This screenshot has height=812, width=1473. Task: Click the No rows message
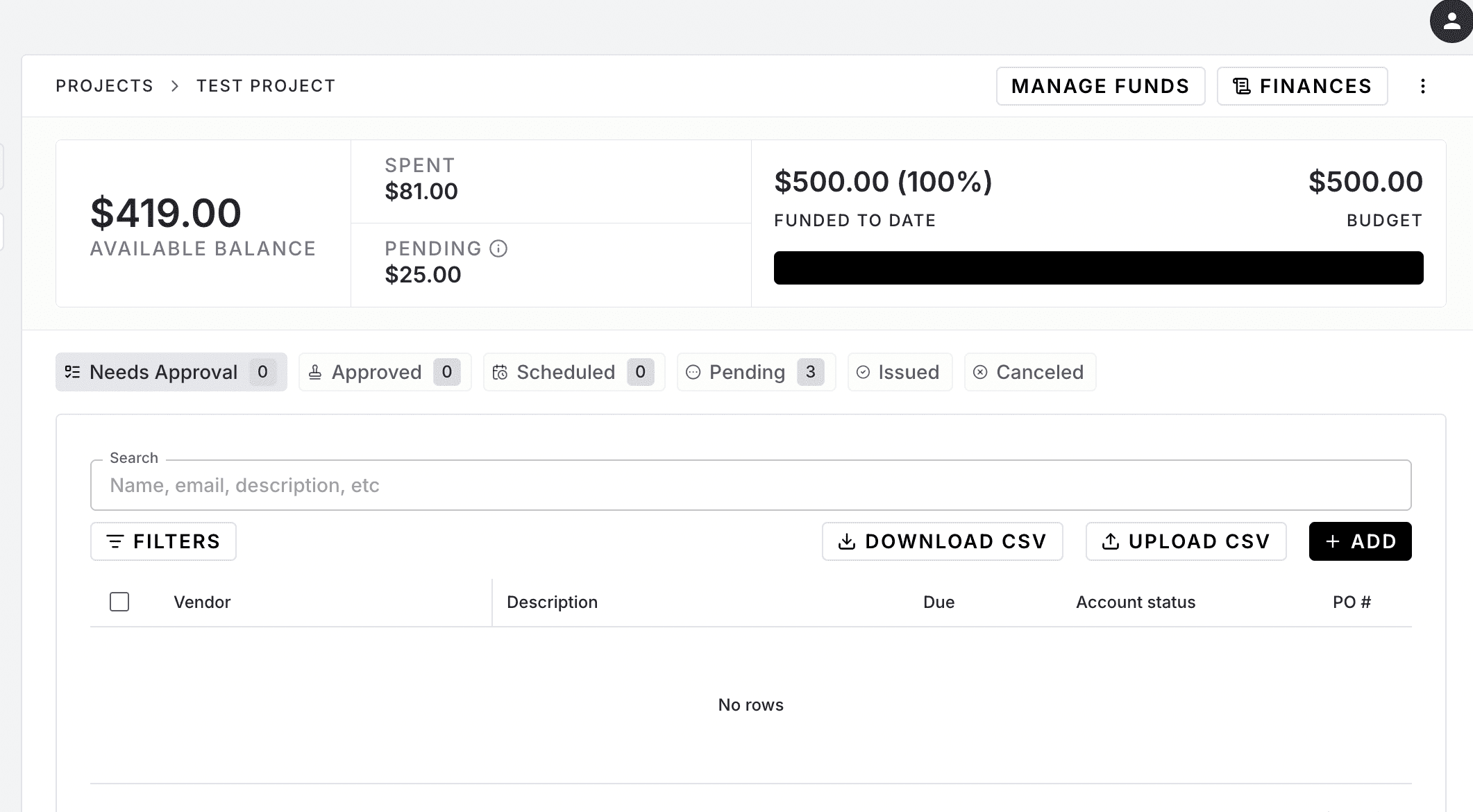[x=751, y=705]
